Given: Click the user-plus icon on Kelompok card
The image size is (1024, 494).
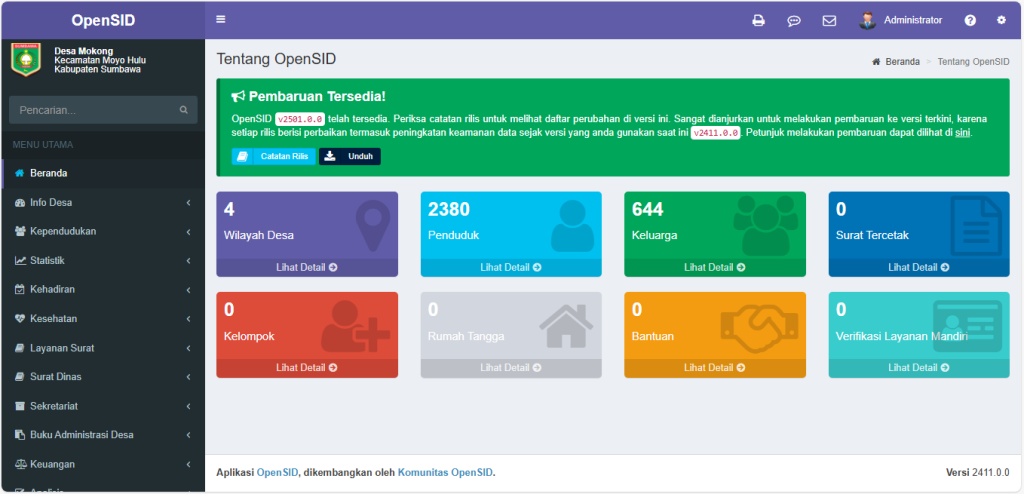Looking at the screenshot, I should pyautogui.click(x=355, y=327).
